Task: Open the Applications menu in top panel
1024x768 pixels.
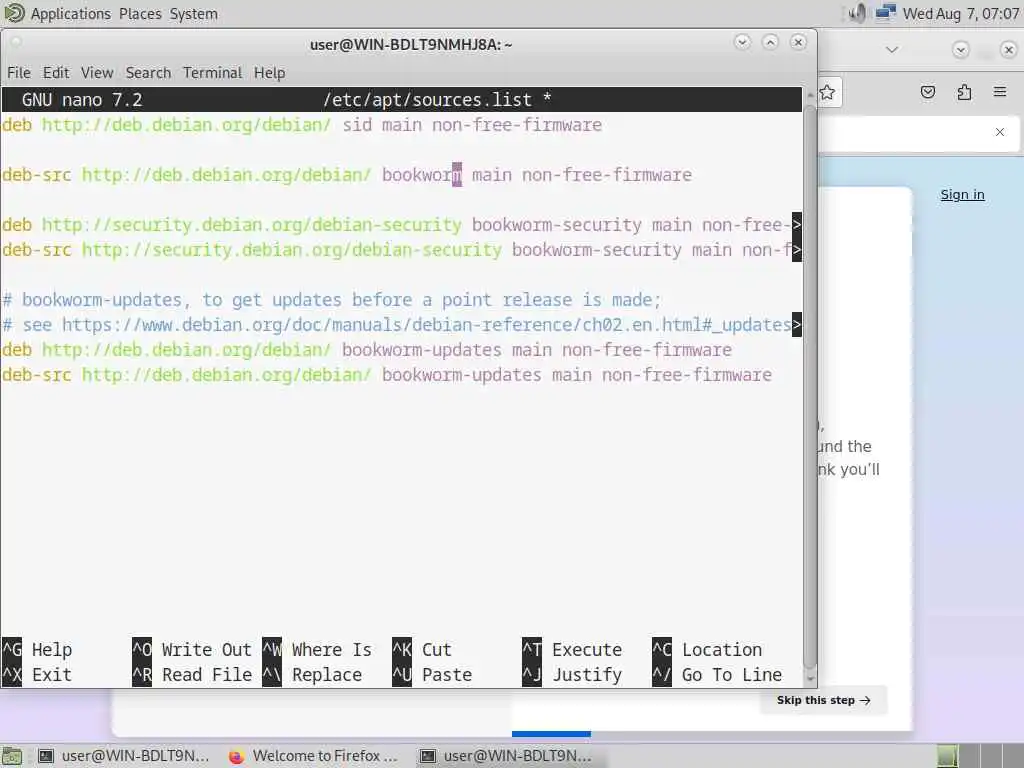Action: point(71,14)
